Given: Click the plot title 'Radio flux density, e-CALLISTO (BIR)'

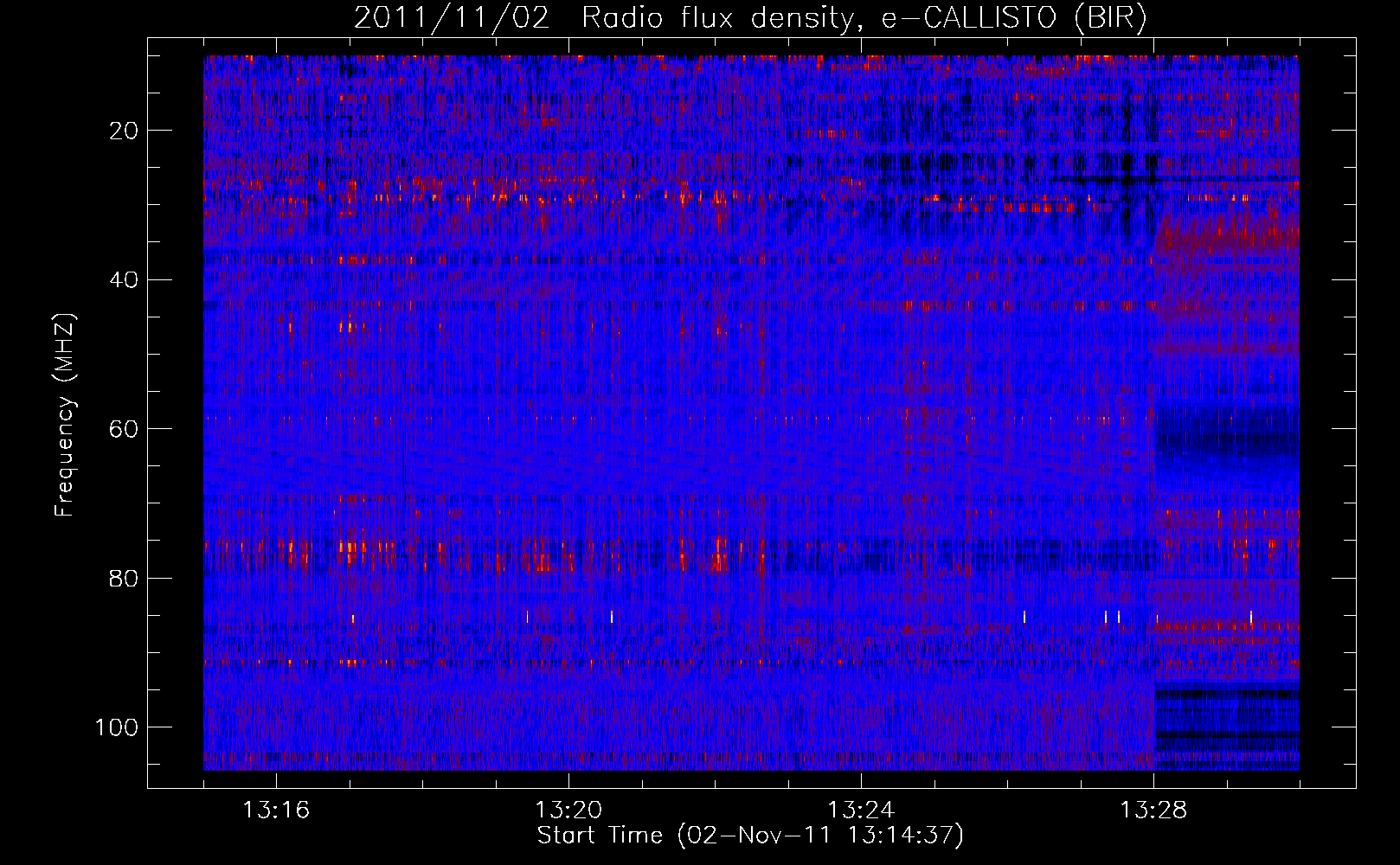Looking at the screenshot, I should (x=864, y=18).
